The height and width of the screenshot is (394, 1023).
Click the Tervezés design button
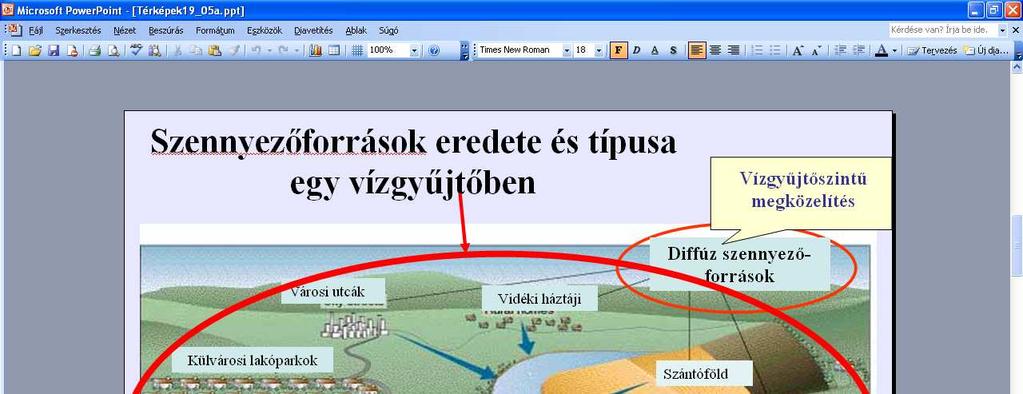click(932, 50)
